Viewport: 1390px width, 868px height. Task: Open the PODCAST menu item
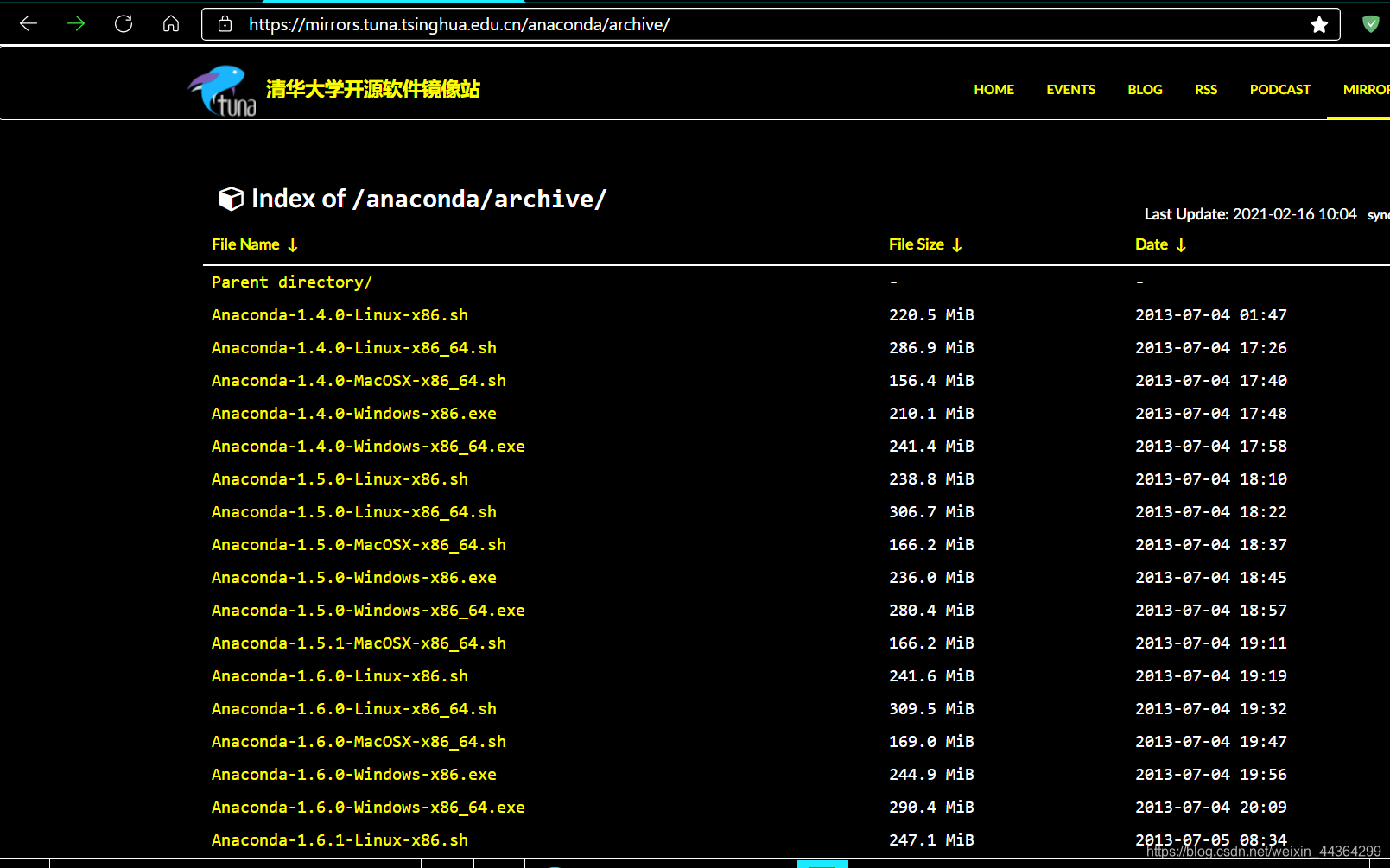[1279, 90]
